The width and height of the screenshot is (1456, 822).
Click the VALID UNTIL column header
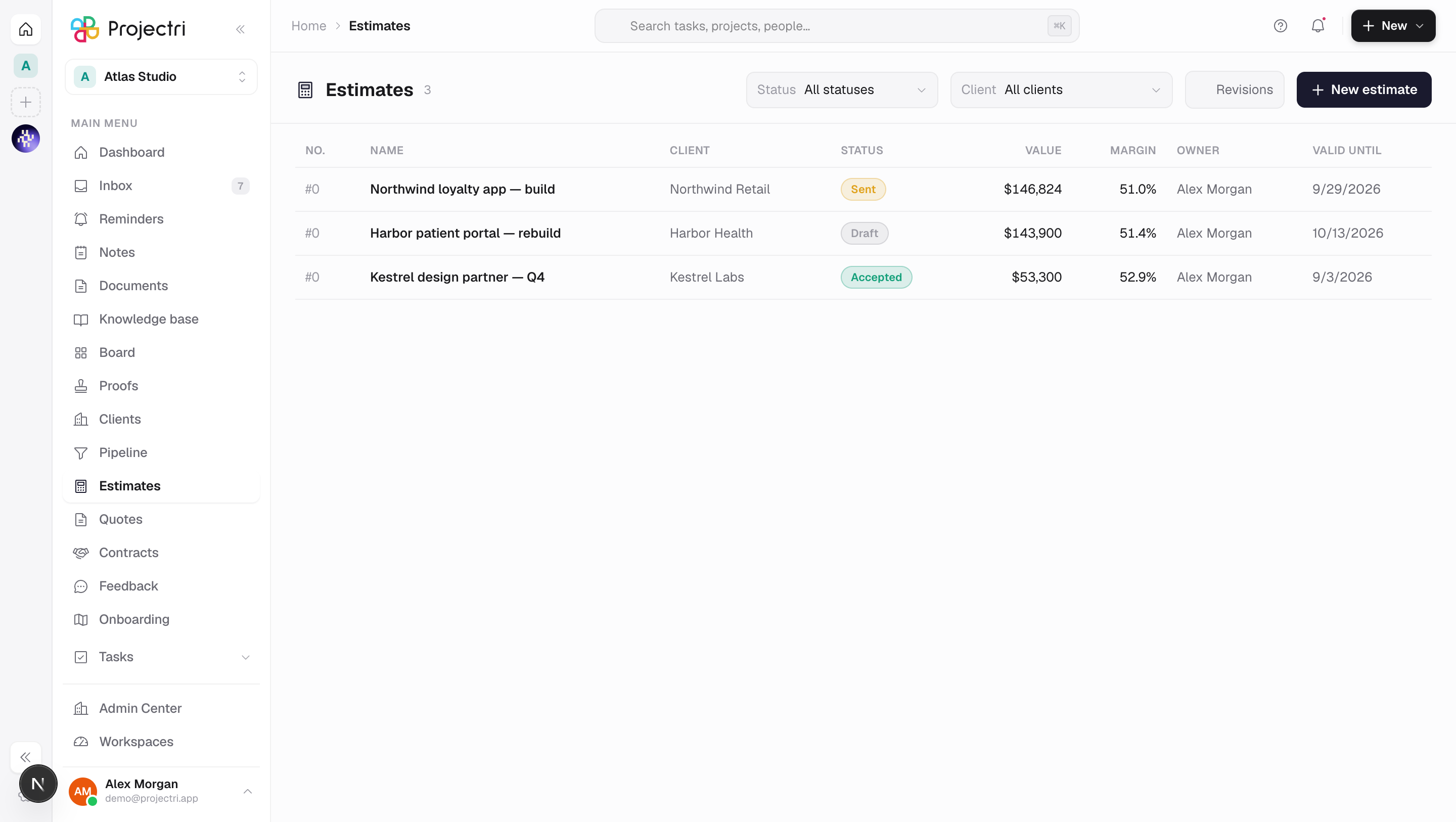(1346, 151)
